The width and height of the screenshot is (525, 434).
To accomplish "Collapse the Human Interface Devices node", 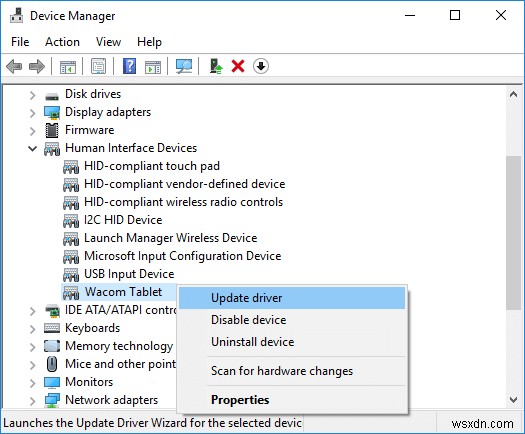I will tap(32, 148).
